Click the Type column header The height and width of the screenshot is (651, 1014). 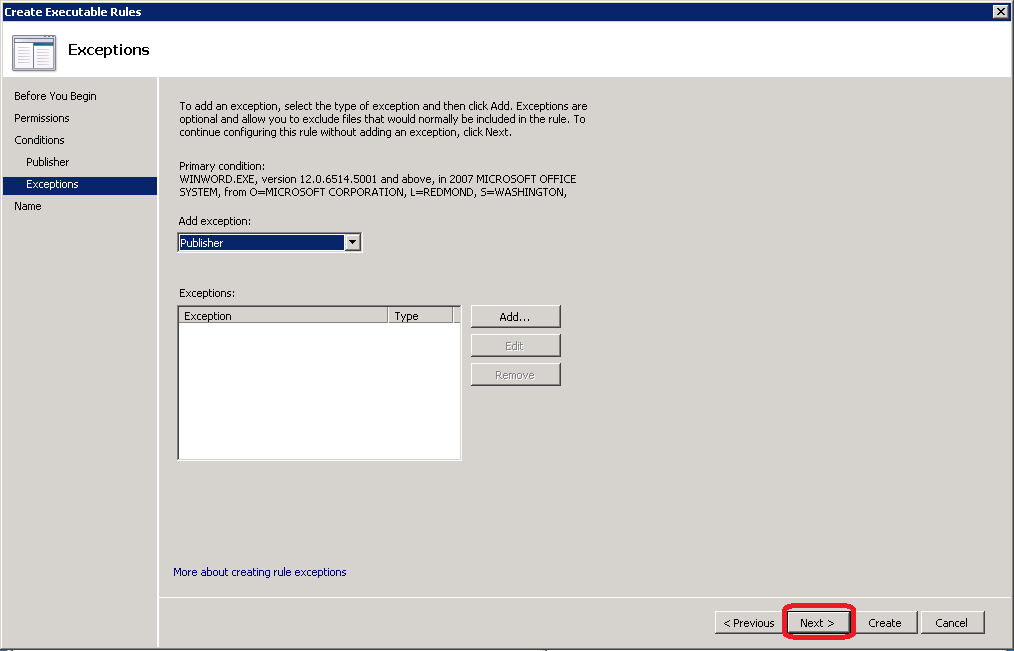coord(420,316)
